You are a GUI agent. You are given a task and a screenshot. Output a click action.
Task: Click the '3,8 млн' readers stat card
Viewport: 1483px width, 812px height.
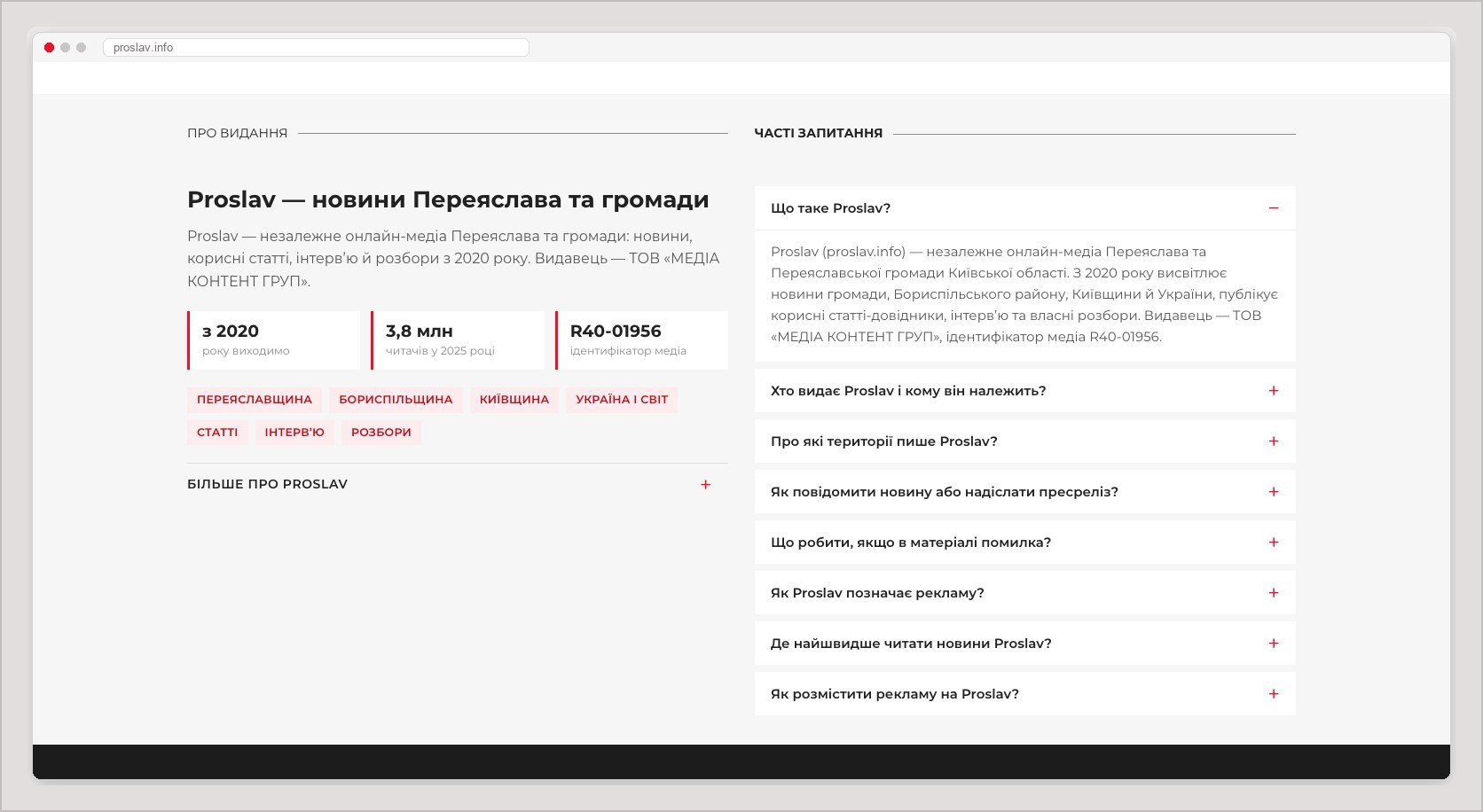(x=458, y=340)
